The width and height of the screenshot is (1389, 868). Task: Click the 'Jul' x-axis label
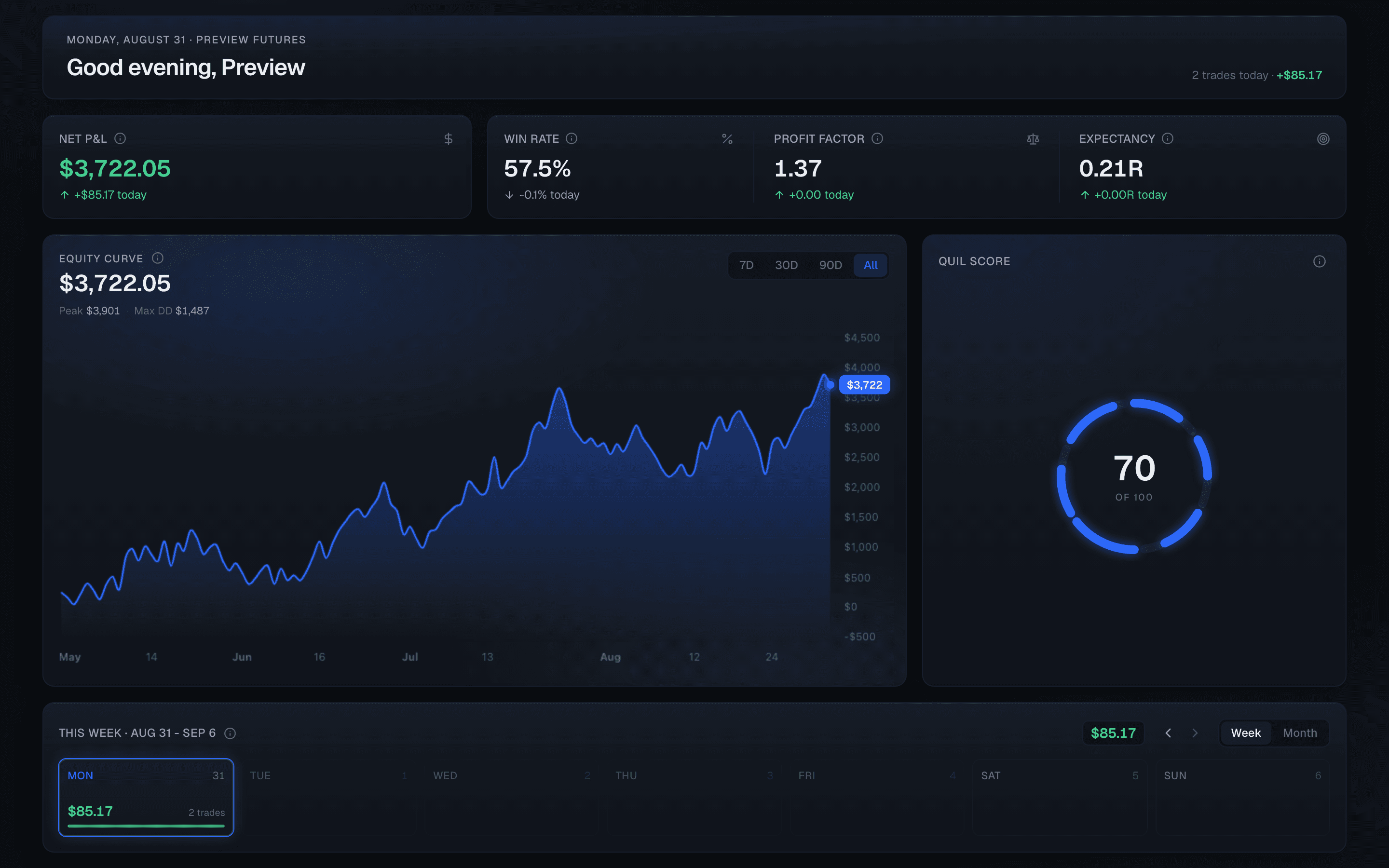click(x=410, y=657)
